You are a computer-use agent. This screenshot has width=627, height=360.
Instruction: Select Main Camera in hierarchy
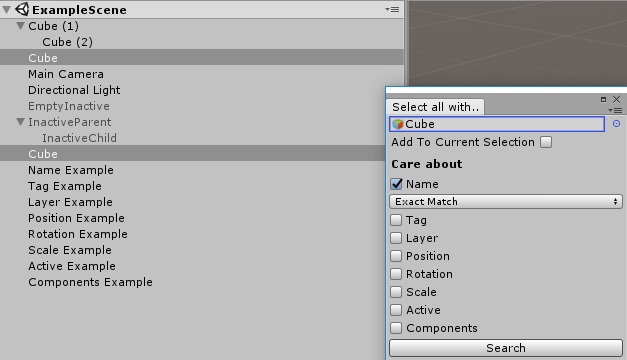pyautogui.click(x=66, y=74)
